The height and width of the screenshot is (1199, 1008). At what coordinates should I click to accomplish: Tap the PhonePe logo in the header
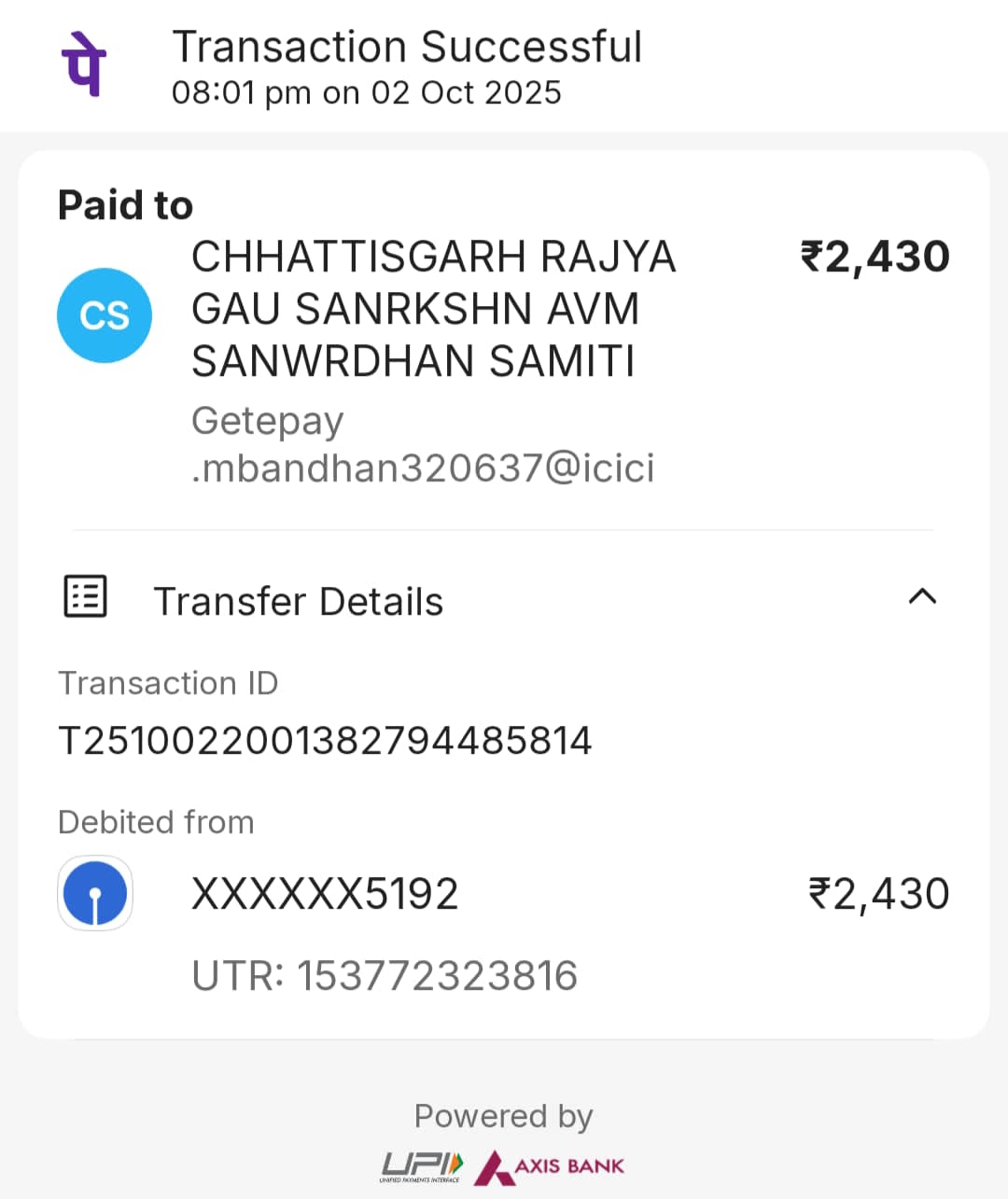[84, 63]
